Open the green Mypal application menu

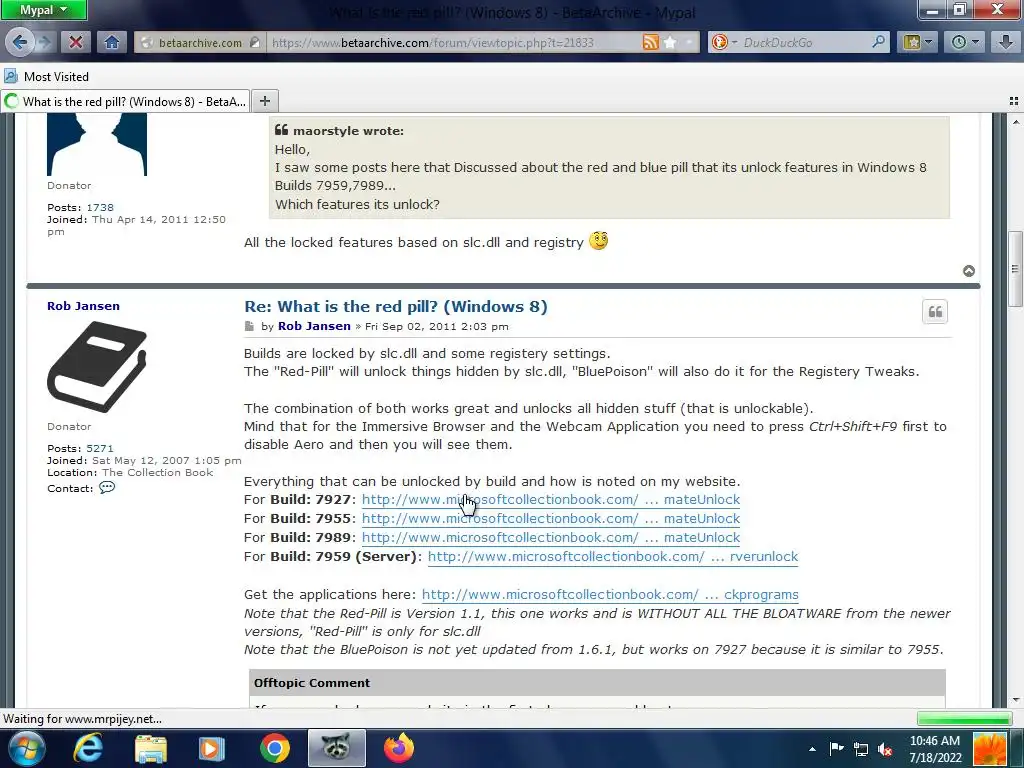click(x=43, y=10)
